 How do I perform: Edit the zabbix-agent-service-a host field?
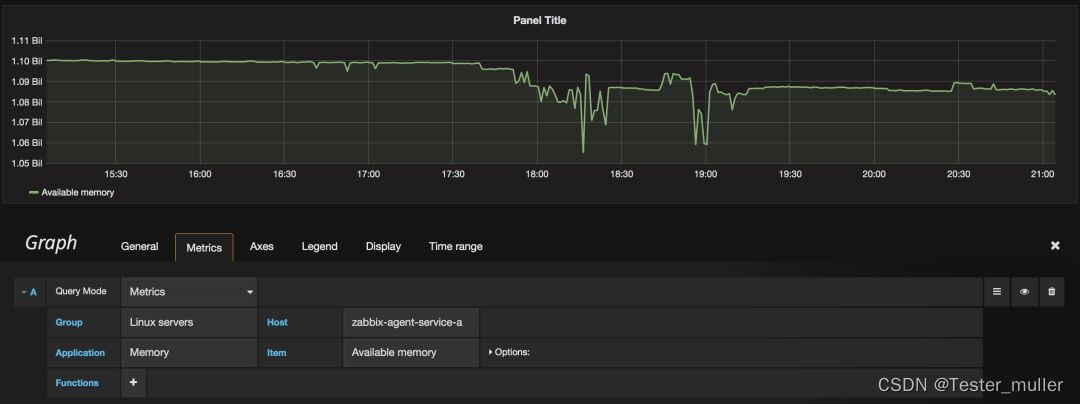pyautogui.click(x=411, y=322)
